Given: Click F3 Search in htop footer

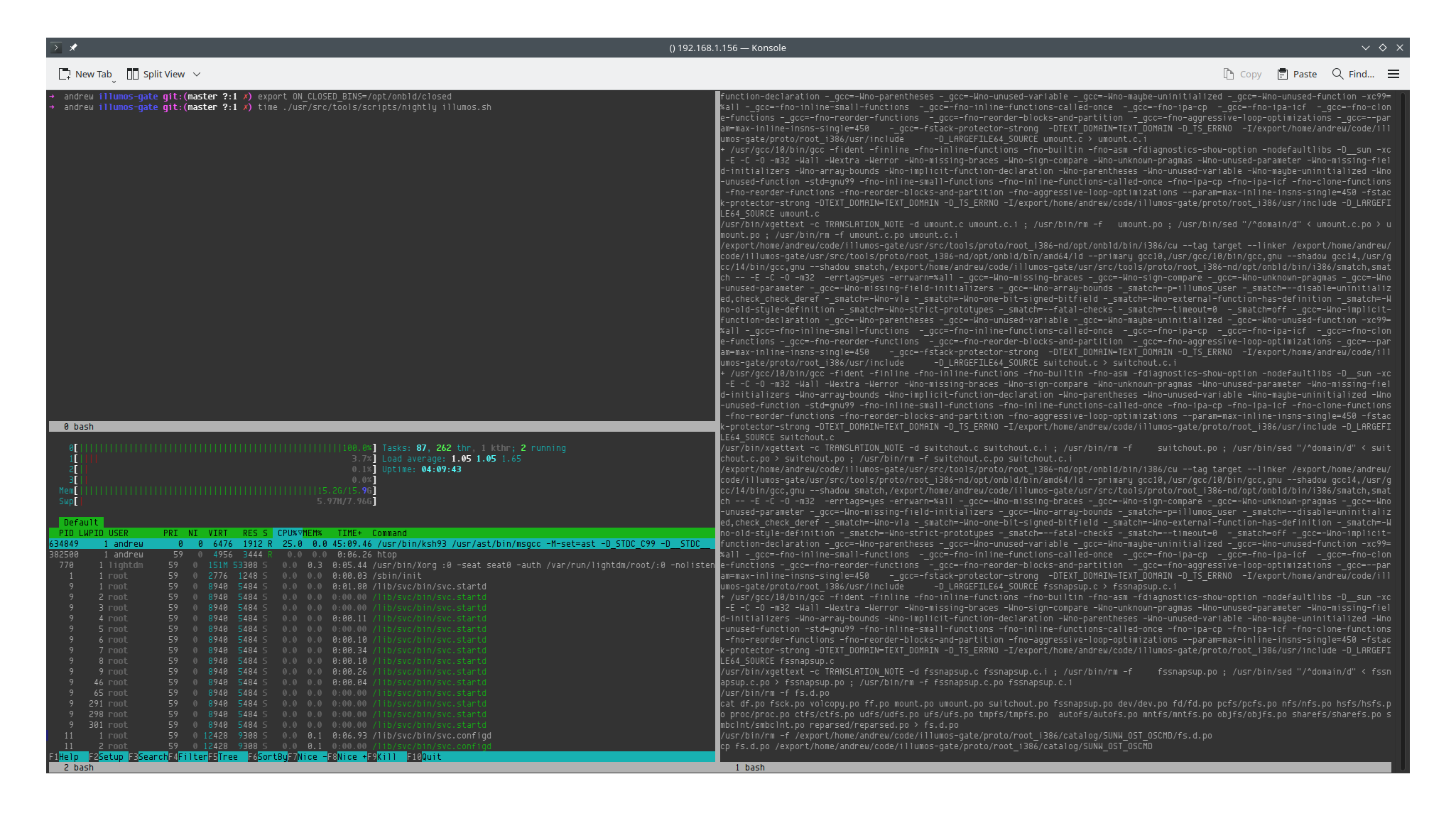Looking at the screenshot, I should click(148, 757).
